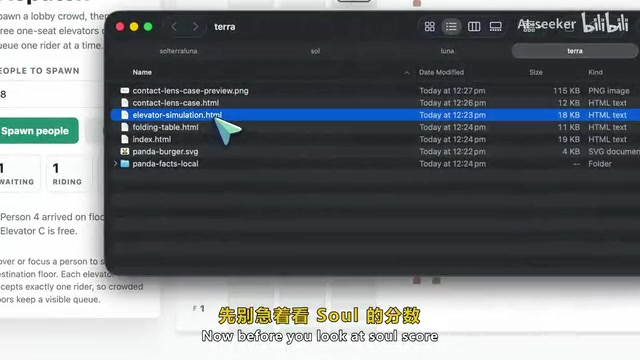Go back in Finder history

coord(174,27)
